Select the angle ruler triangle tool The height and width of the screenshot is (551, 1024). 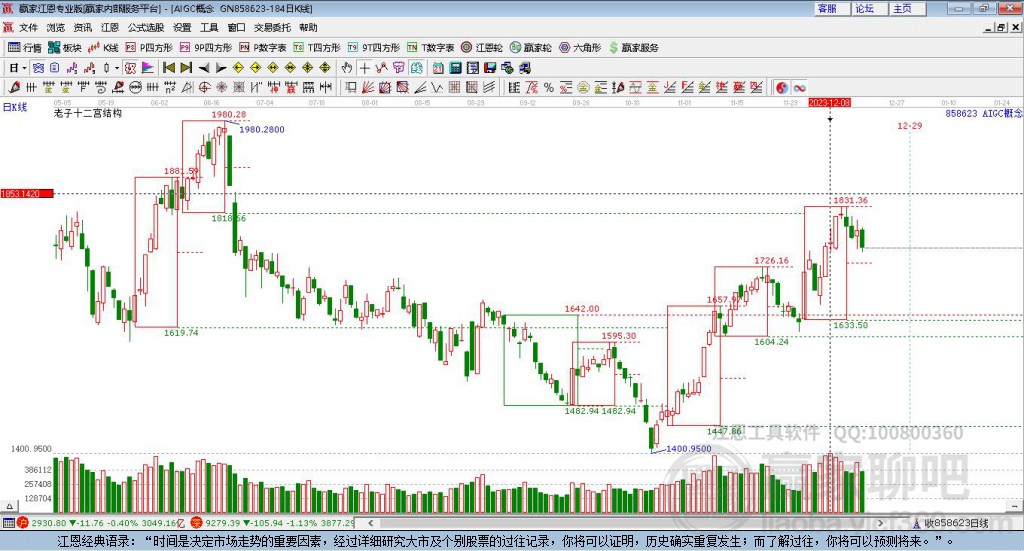click(187, 87)
